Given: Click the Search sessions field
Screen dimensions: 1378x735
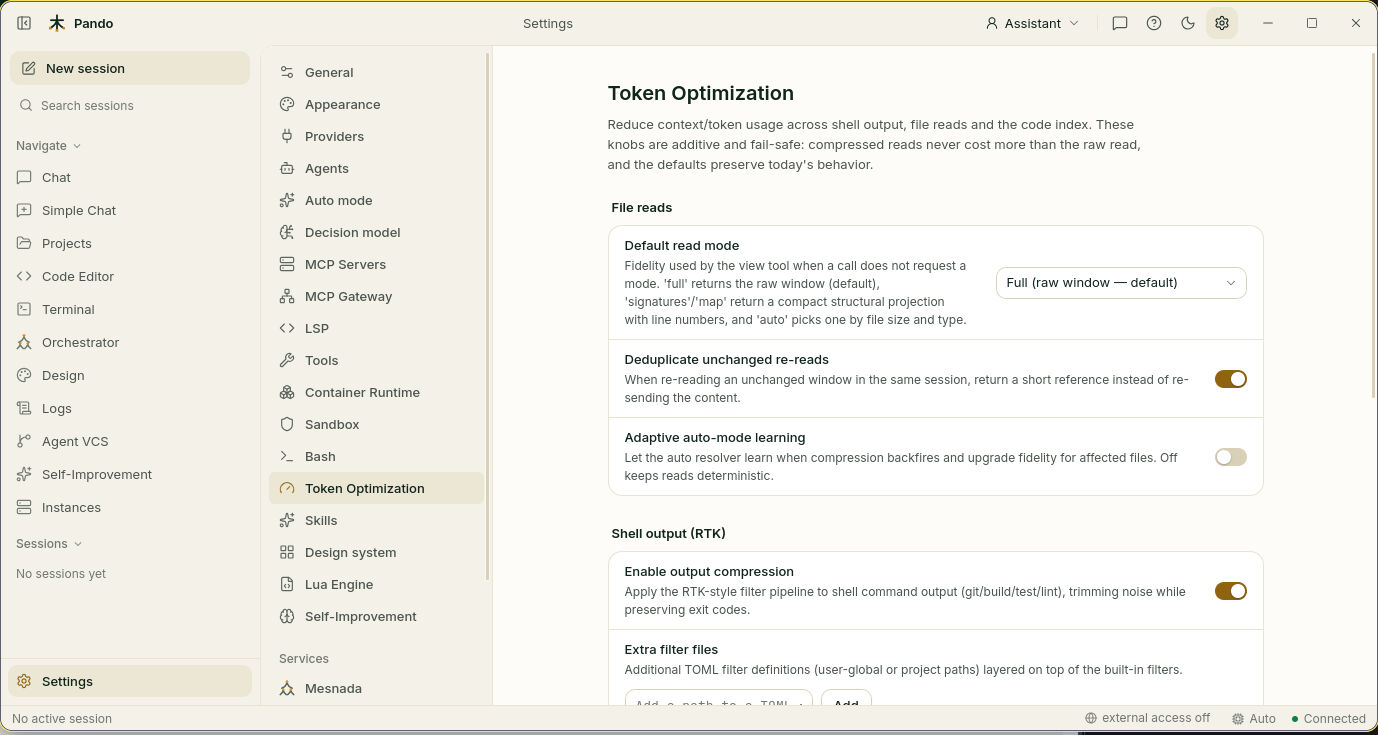Looking at the screenshot, I should coord(130,105).
